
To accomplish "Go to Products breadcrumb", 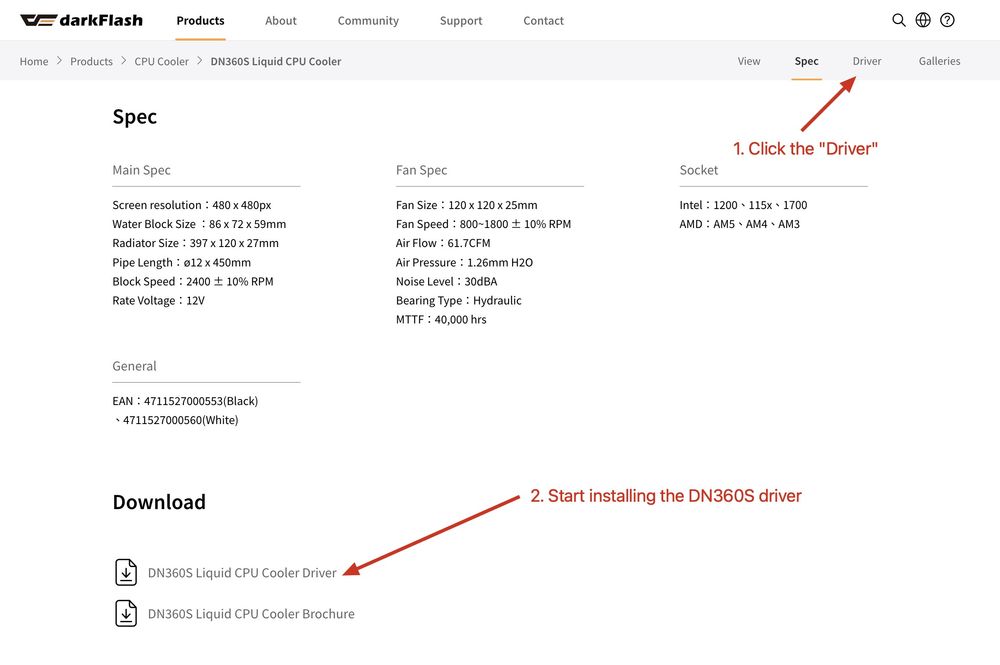I will (91, 61).
